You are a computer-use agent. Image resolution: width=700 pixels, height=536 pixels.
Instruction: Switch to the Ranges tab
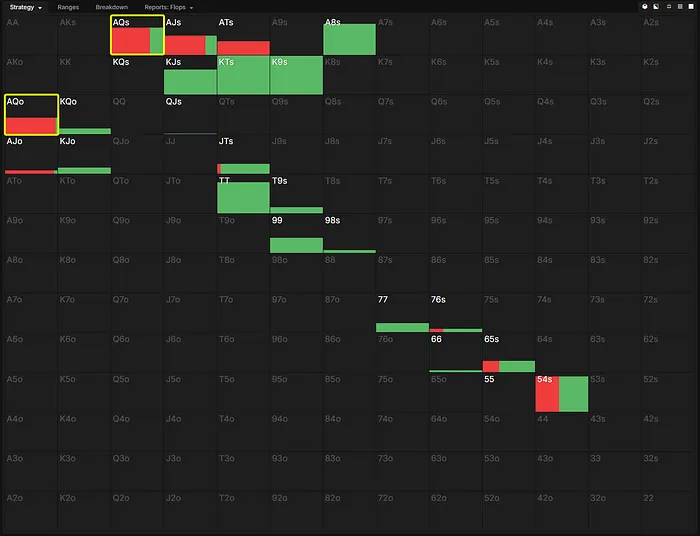(69, 7)
